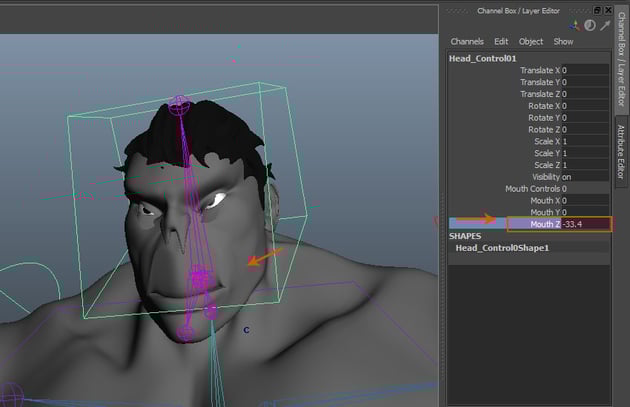Open the Object dropdown menu
The width and height of the screenshot is (630, 407).
tap(531, 42)
